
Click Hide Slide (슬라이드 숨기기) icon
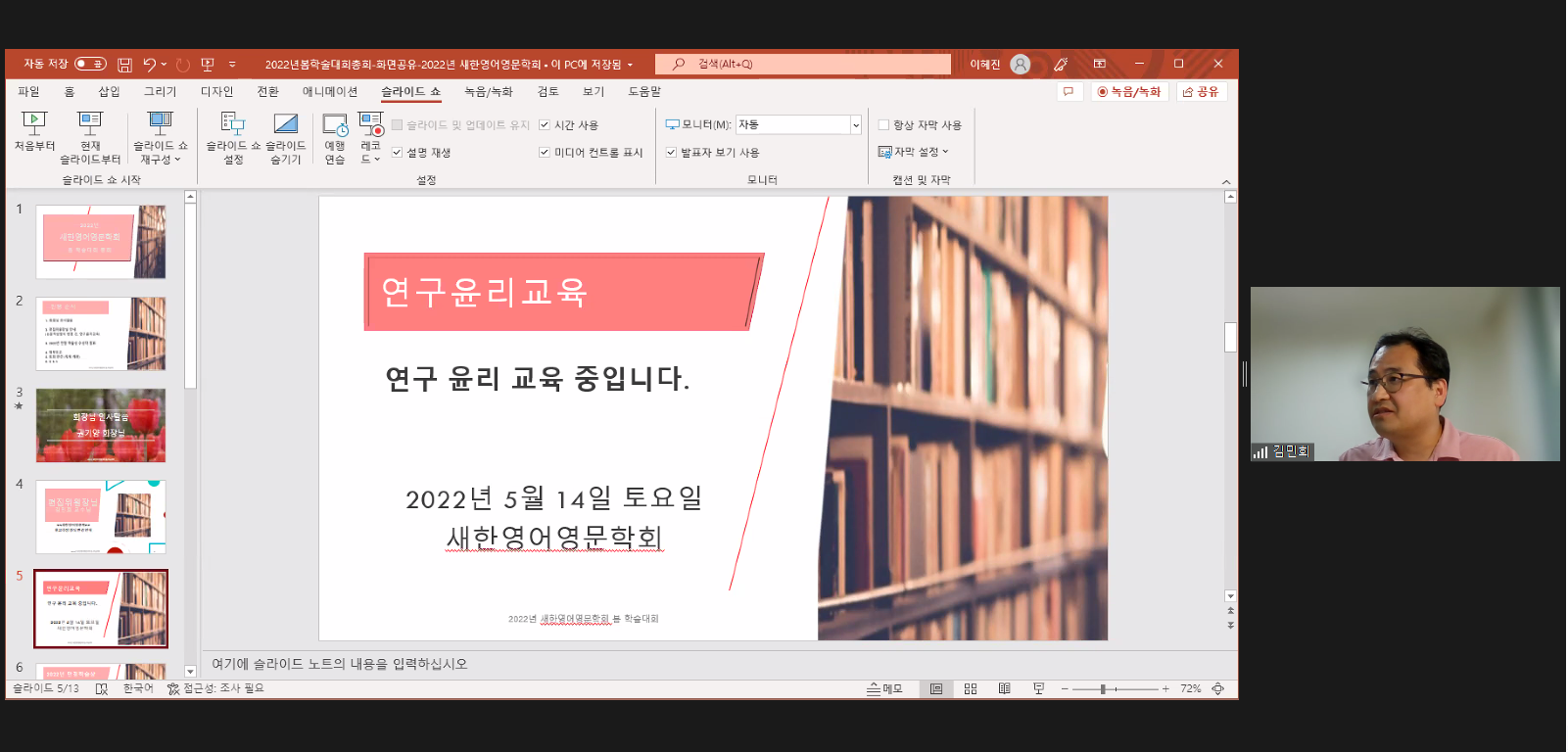pos(286,124)
